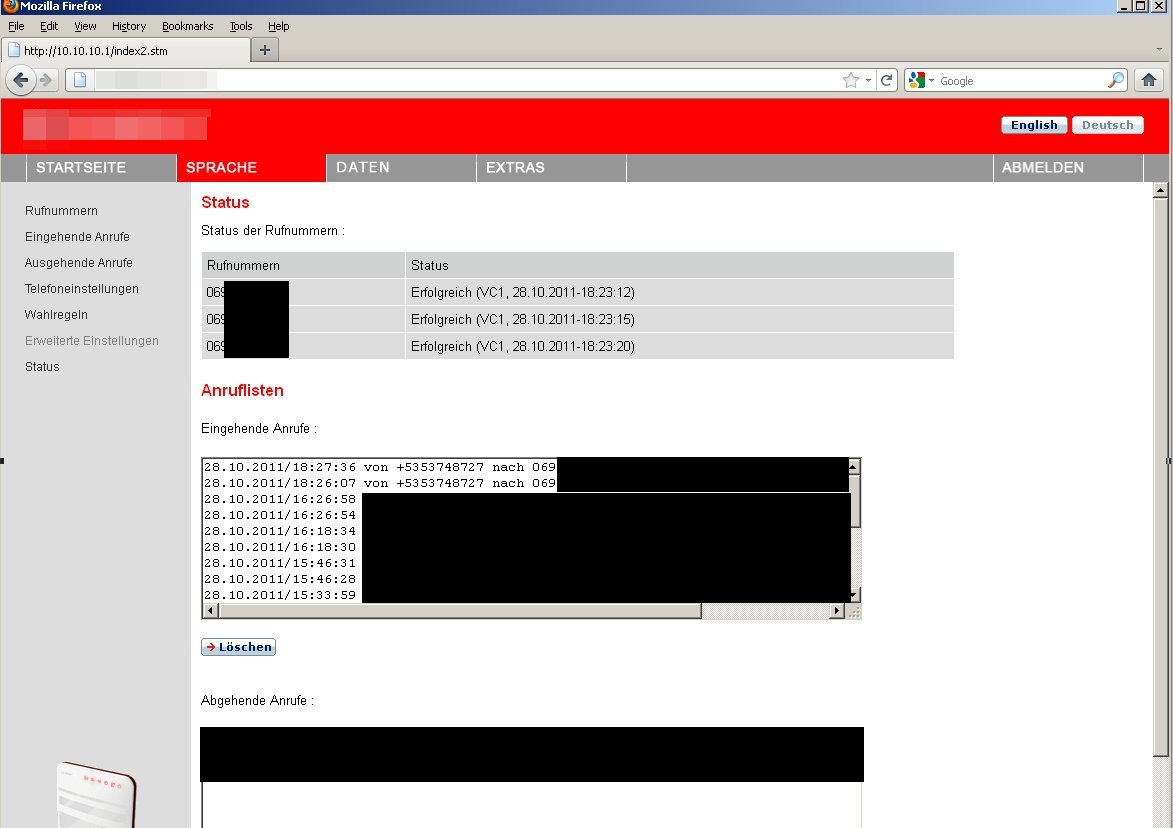Expand the URL history dropdown arrow
This screenshot has width=1173, height=828.
(x=868, y=81)
